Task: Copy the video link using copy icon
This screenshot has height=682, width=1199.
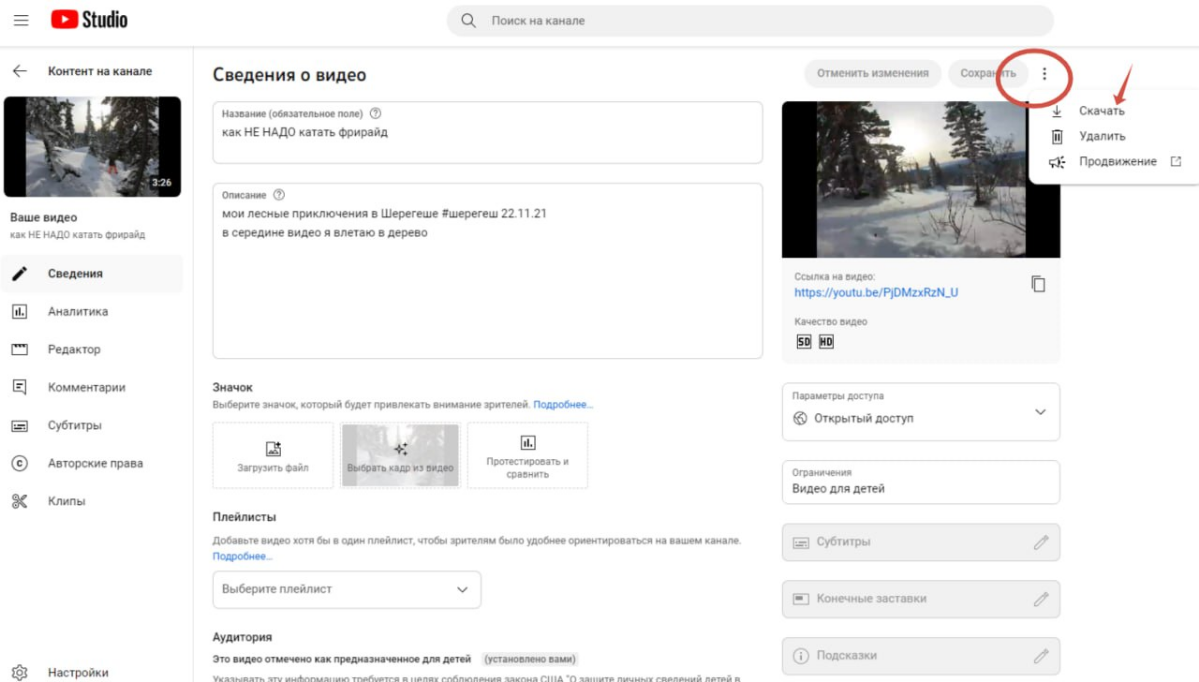Action: (1038, 284)
